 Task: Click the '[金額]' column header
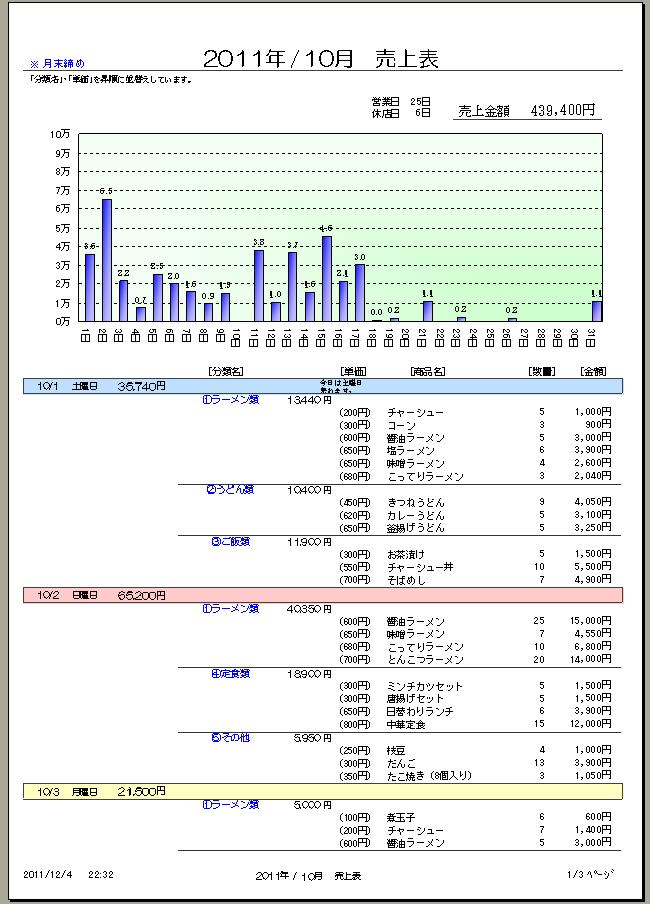point(593,372)
